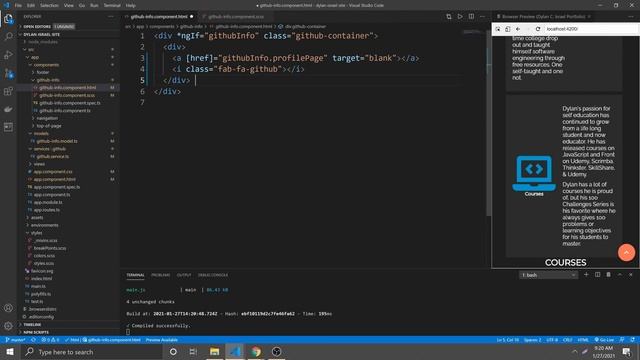Open the Terminal menu in the menu bar

coord(112,6)
